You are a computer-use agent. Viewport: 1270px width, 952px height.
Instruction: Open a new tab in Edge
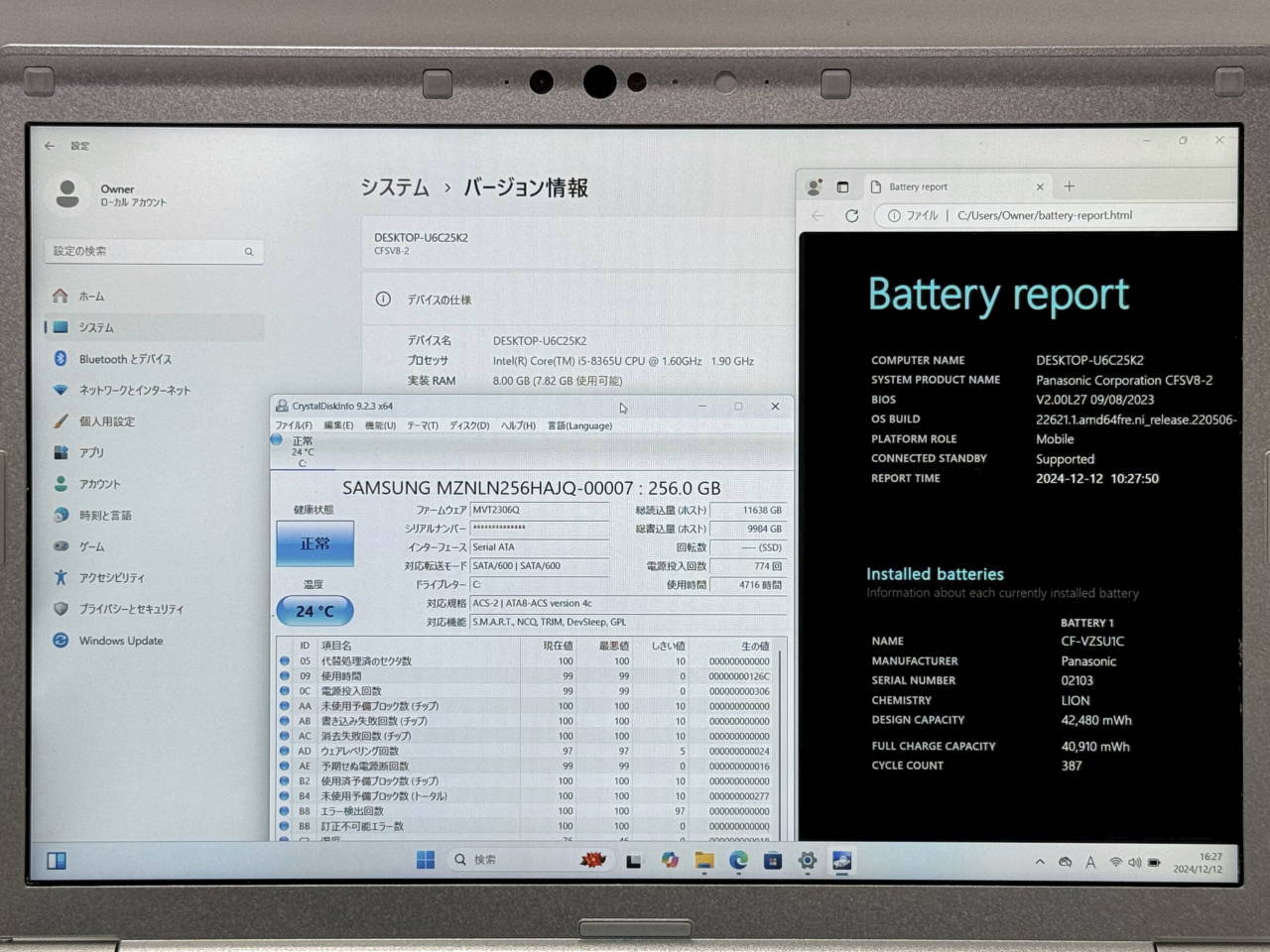(x=1070, y=186)
